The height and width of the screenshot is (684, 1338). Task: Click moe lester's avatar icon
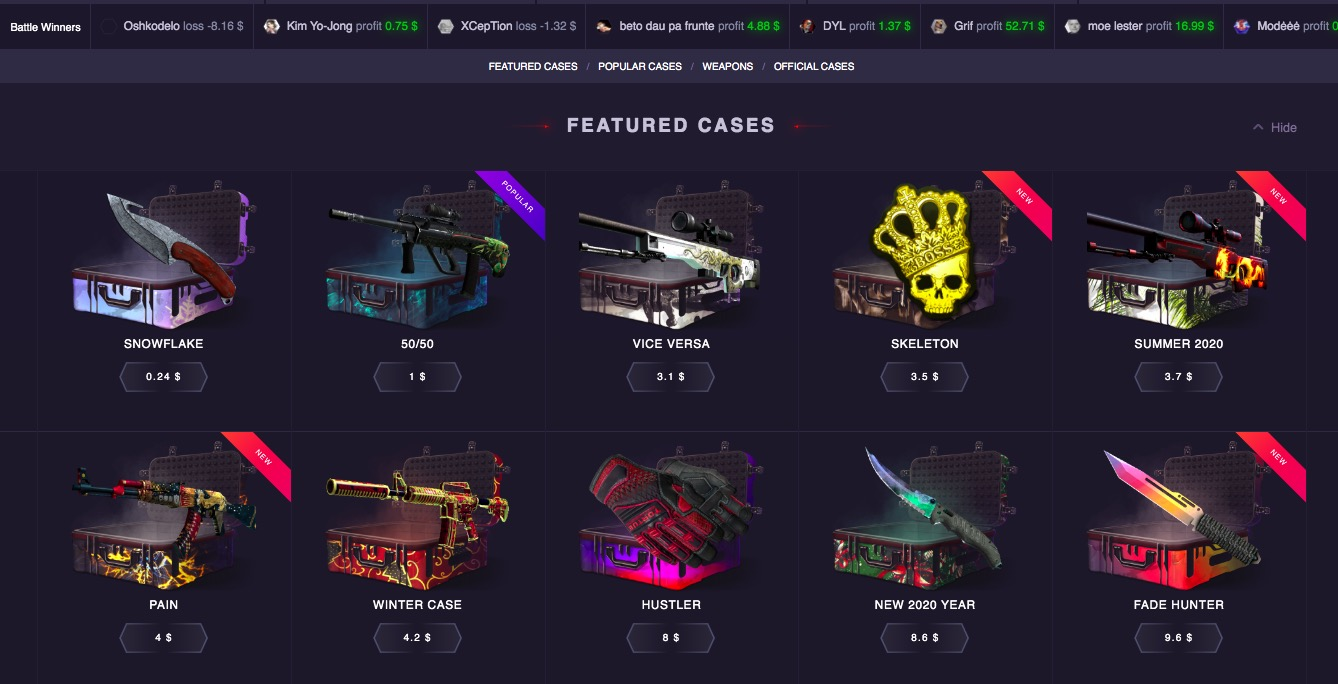point(1073,26)
